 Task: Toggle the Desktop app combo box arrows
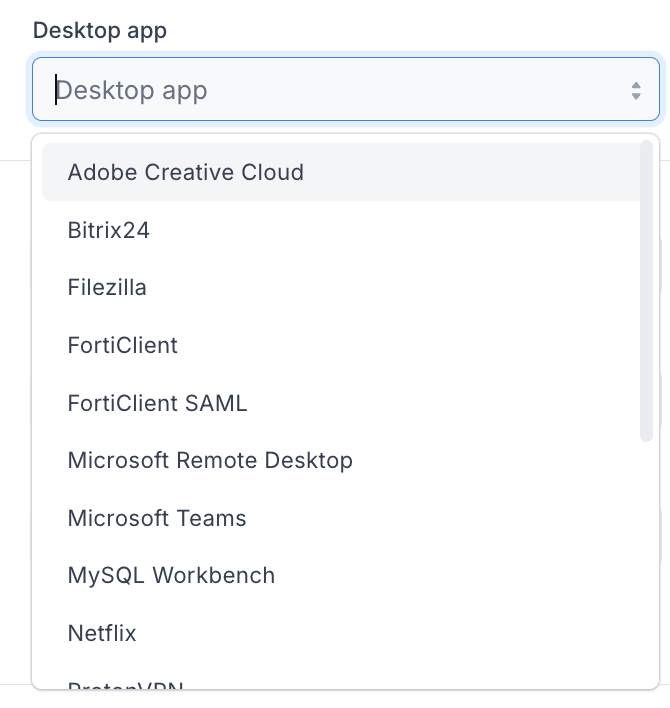pos(636,91)
